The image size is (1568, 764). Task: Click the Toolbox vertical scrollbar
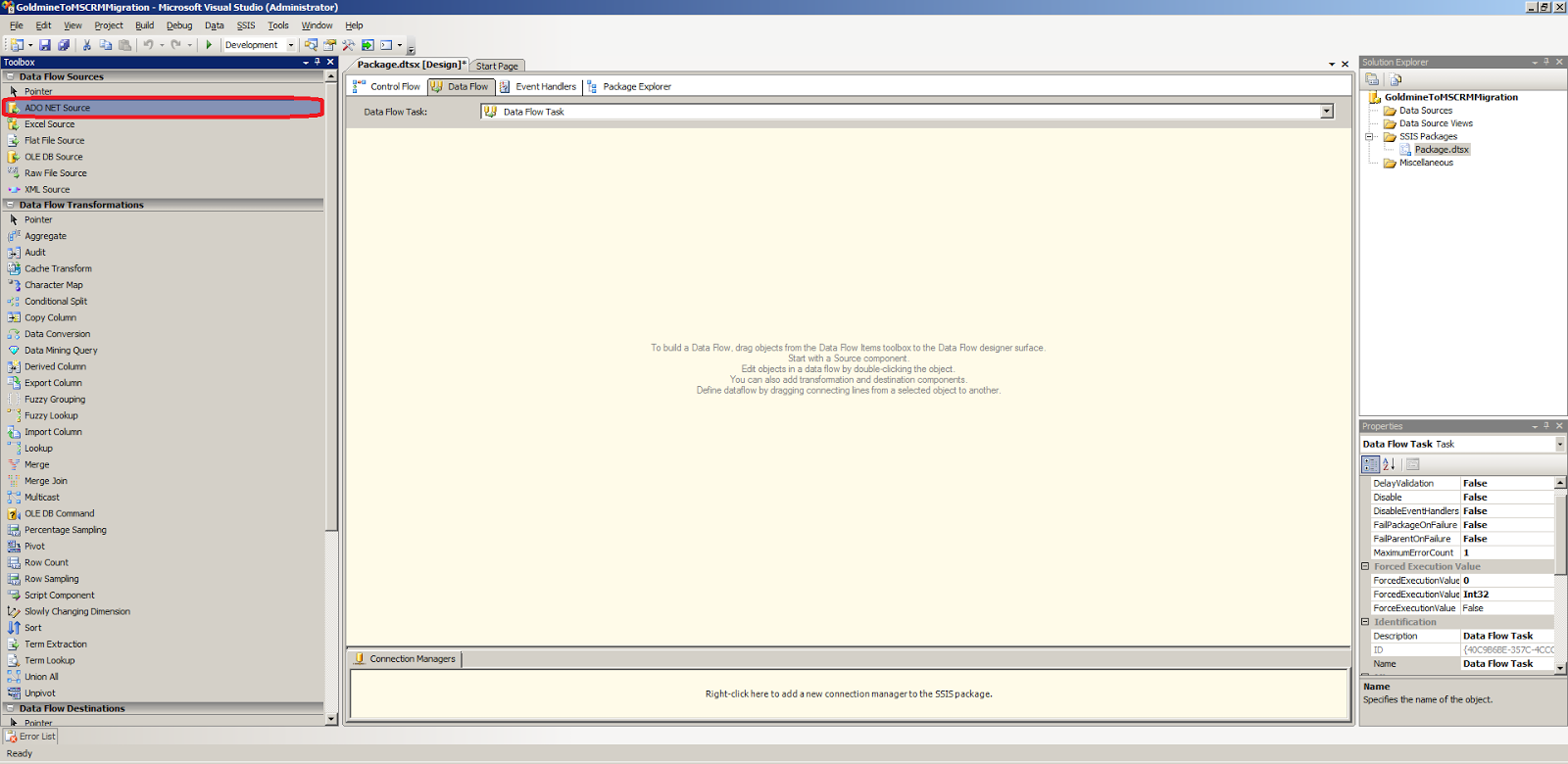pyautogui.click(x=331, y=397)
